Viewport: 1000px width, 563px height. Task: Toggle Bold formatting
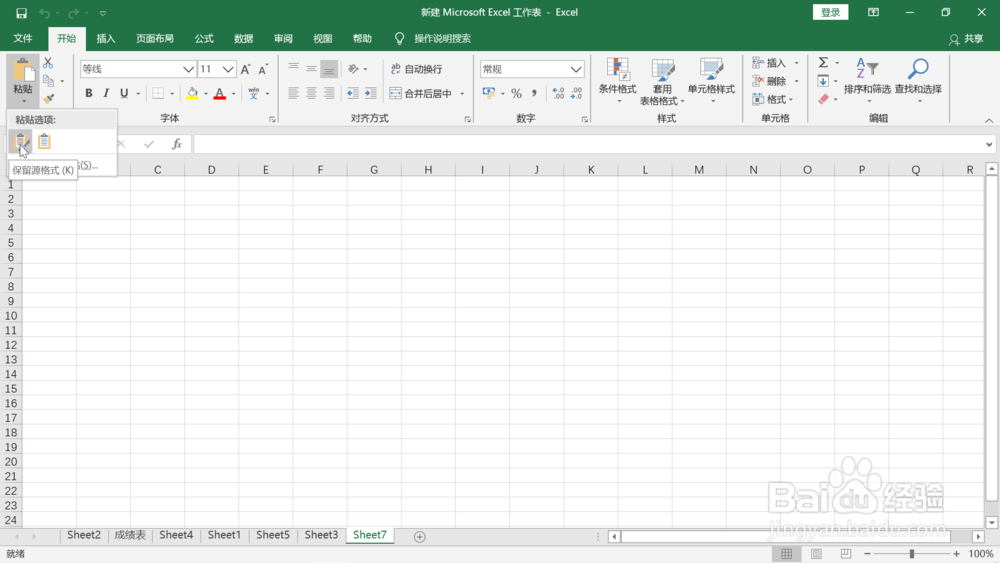[x=89, y=94]
